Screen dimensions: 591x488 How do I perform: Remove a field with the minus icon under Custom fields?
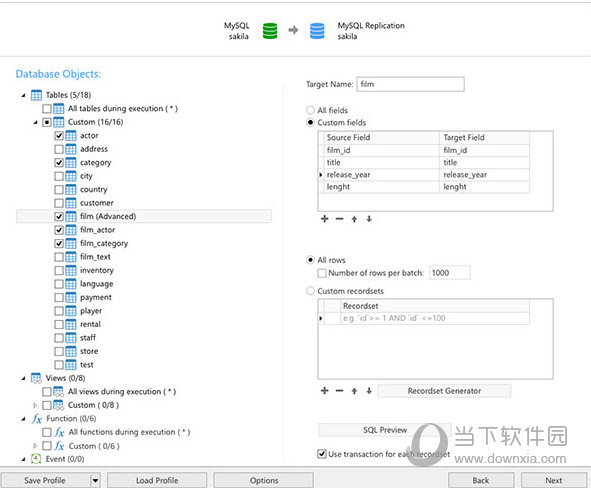(x=339, y=219)
